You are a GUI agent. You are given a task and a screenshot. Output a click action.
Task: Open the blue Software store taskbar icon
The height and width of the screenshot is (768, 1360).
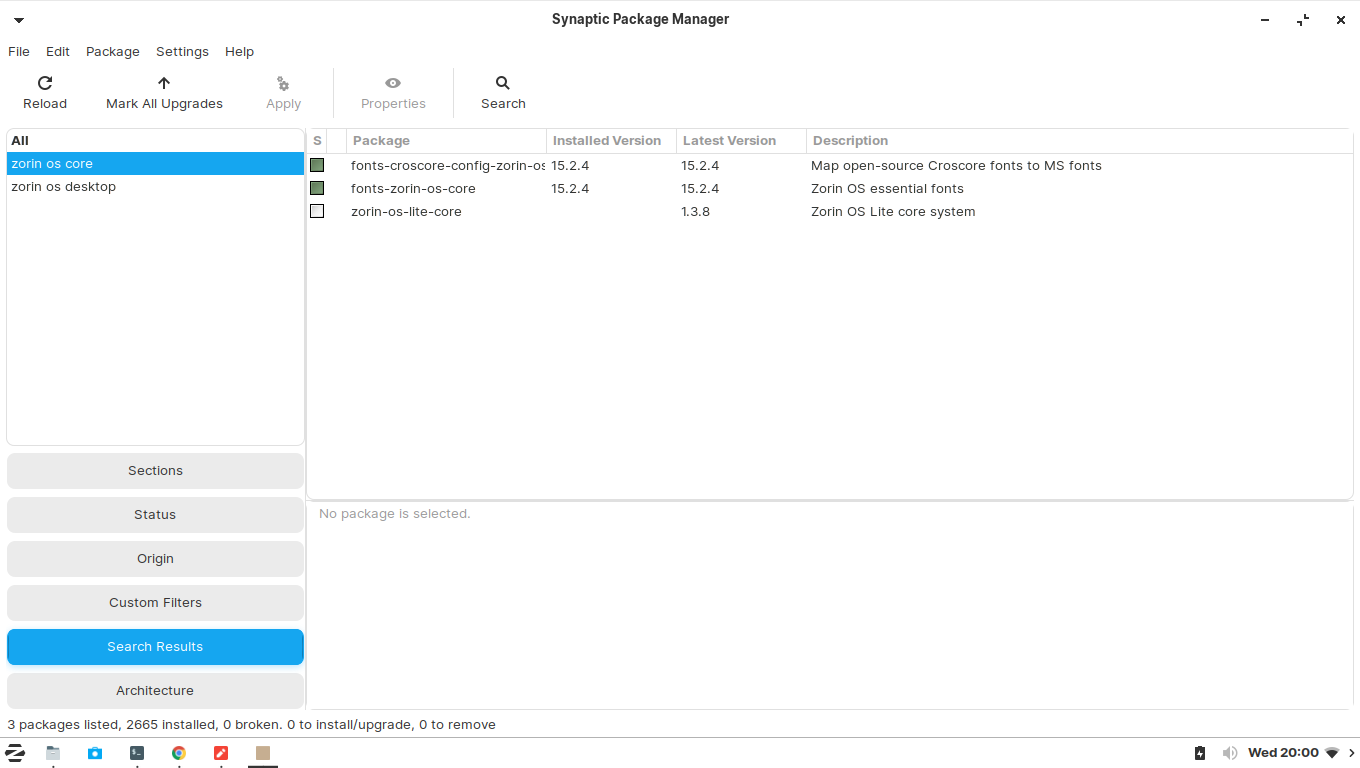95,753
